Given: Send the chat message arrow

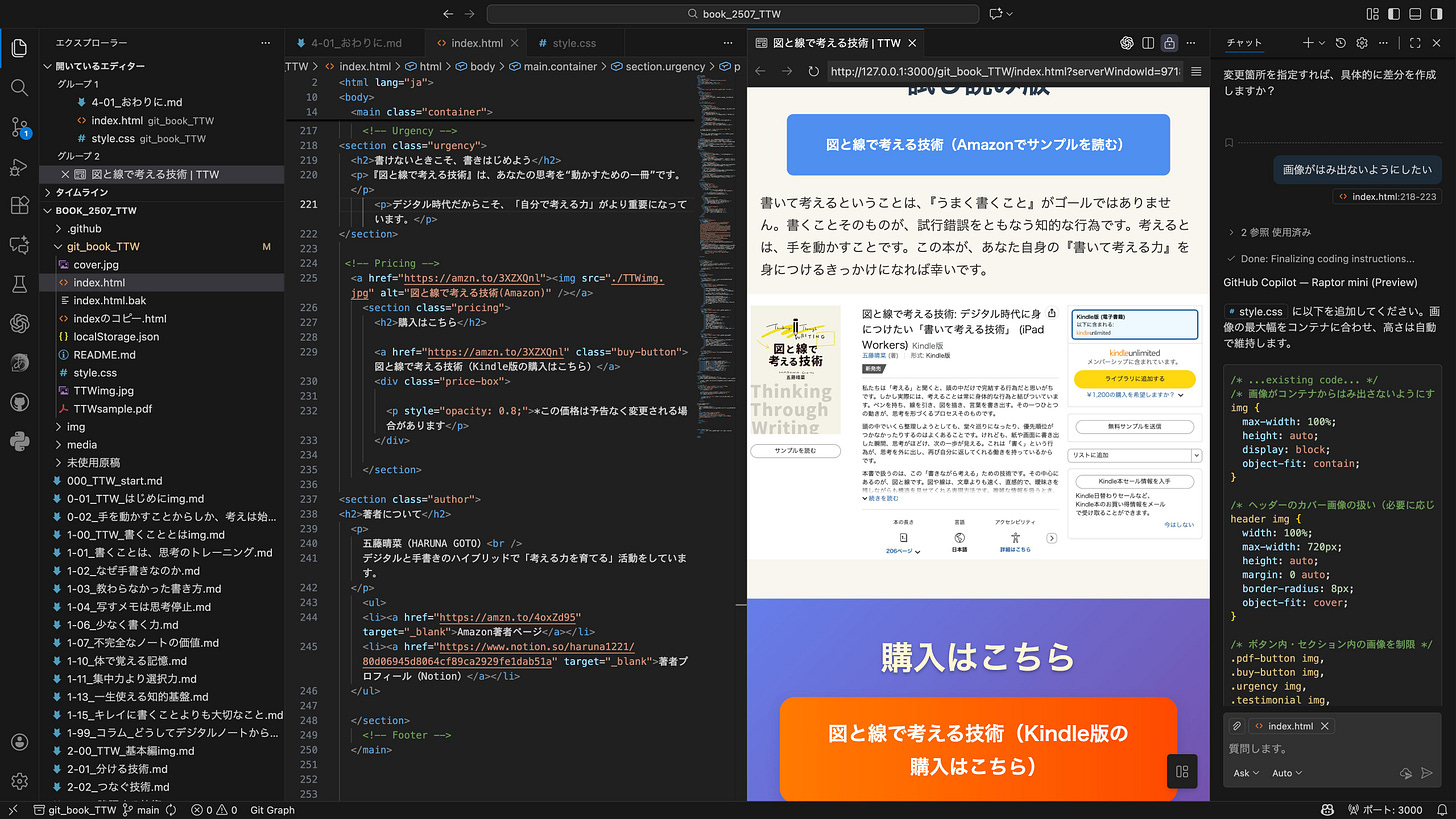Looking at the screenshot, I should (x=1427, y=773).
